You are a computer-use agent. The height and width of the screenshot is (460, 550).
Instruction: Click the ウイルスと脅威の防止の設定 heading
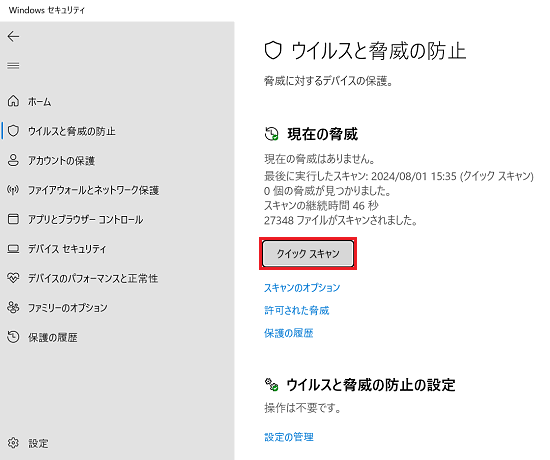point(371,385)
